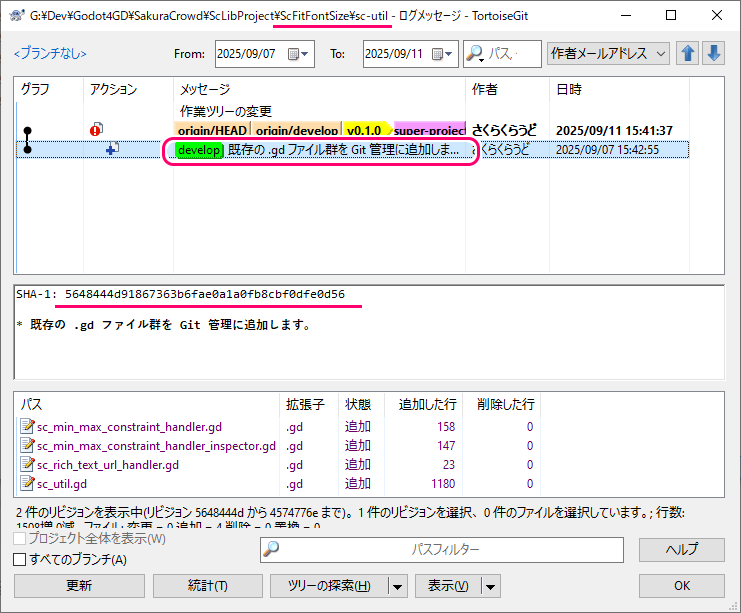Click the ブランチなし link
This screenshot has height=613, width=741.
point(50,54)
